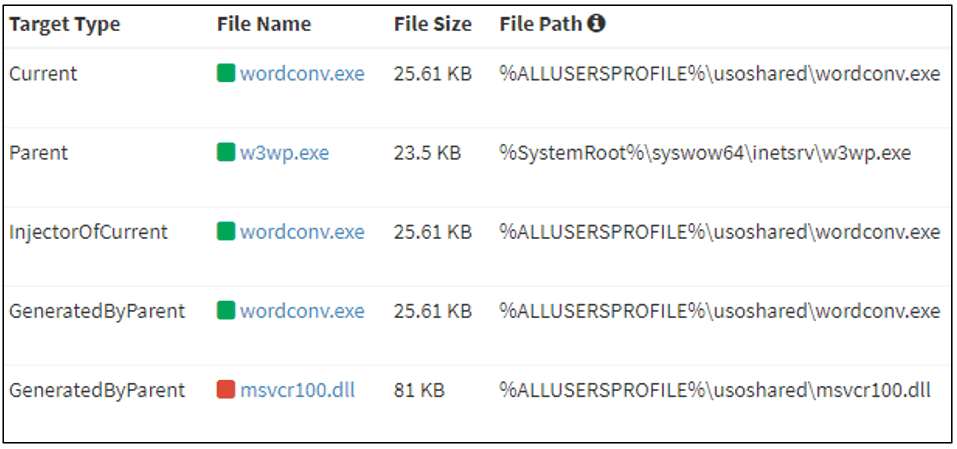This screenshot has width=957, height=449.
Task: Click the green status square beside w3wp.exe
Action: (x=226, y=152)
